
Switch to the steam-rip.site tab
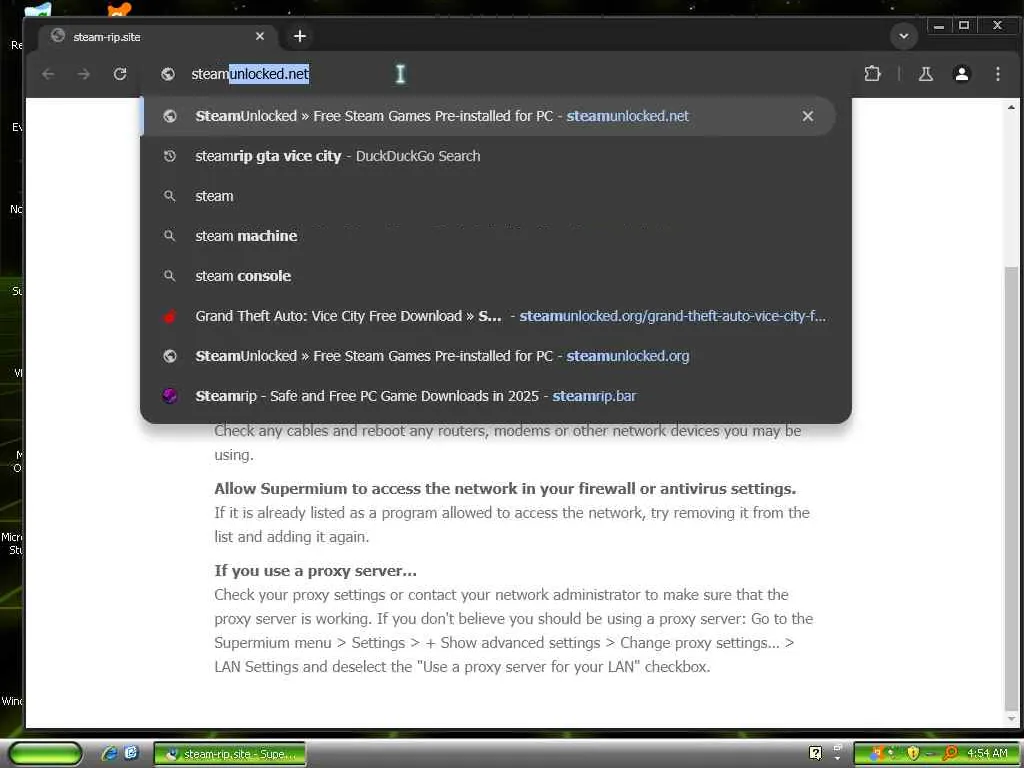click(158, 37)
